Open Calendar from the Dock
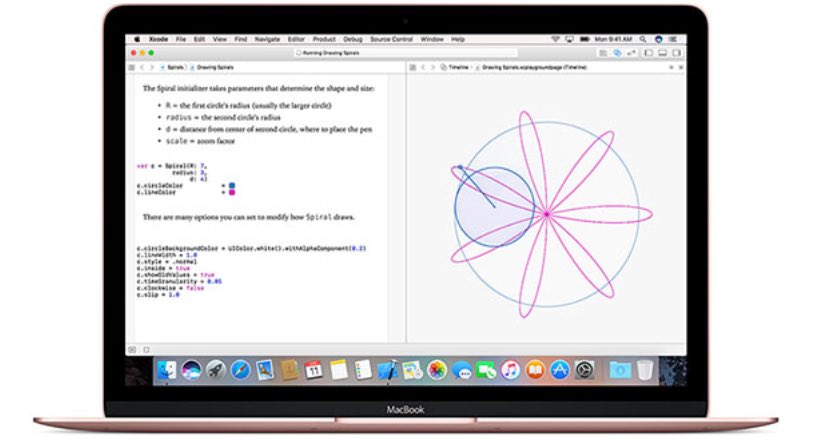 pos(314,369)
